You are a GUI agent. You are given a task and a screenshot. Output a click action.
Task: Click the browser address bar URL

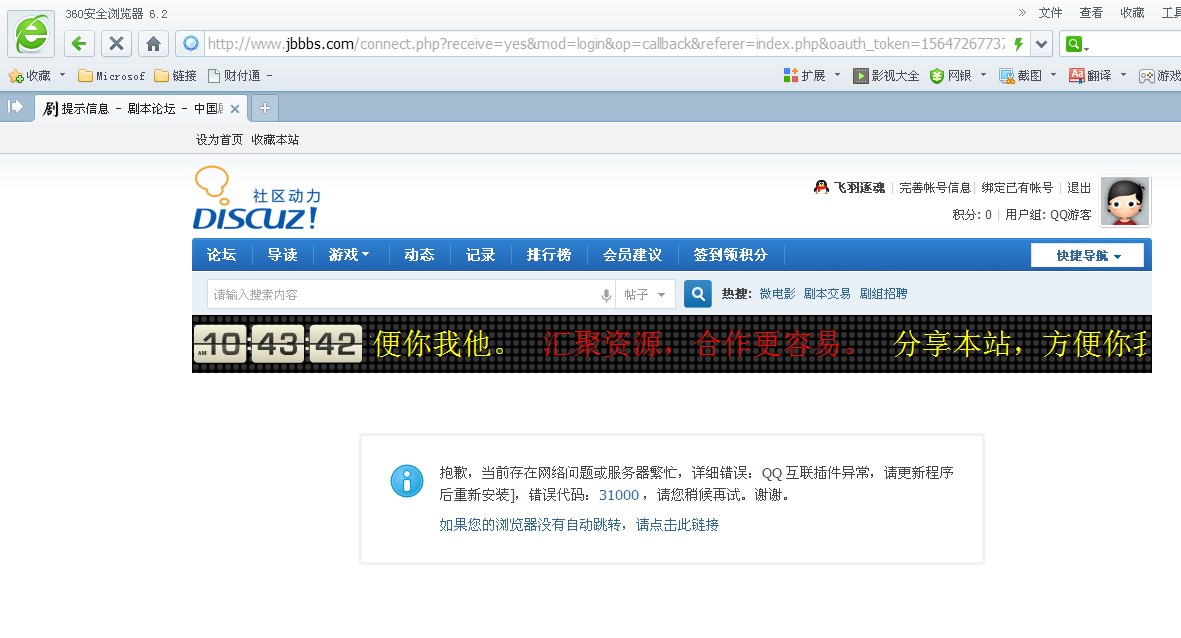(x=606, y=44)
